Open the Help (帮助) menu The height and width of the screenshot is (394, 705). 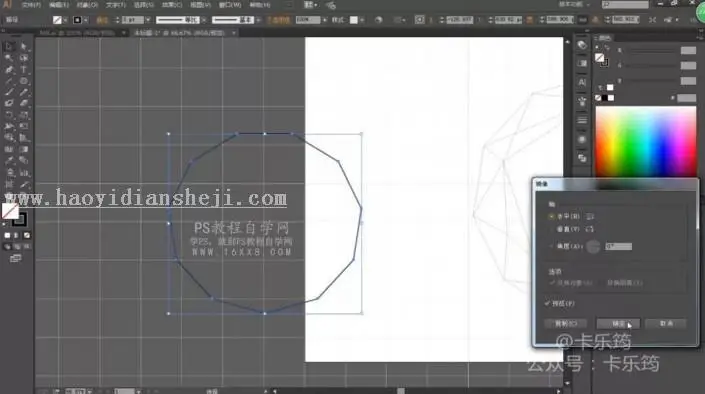[x=259, y=5]
